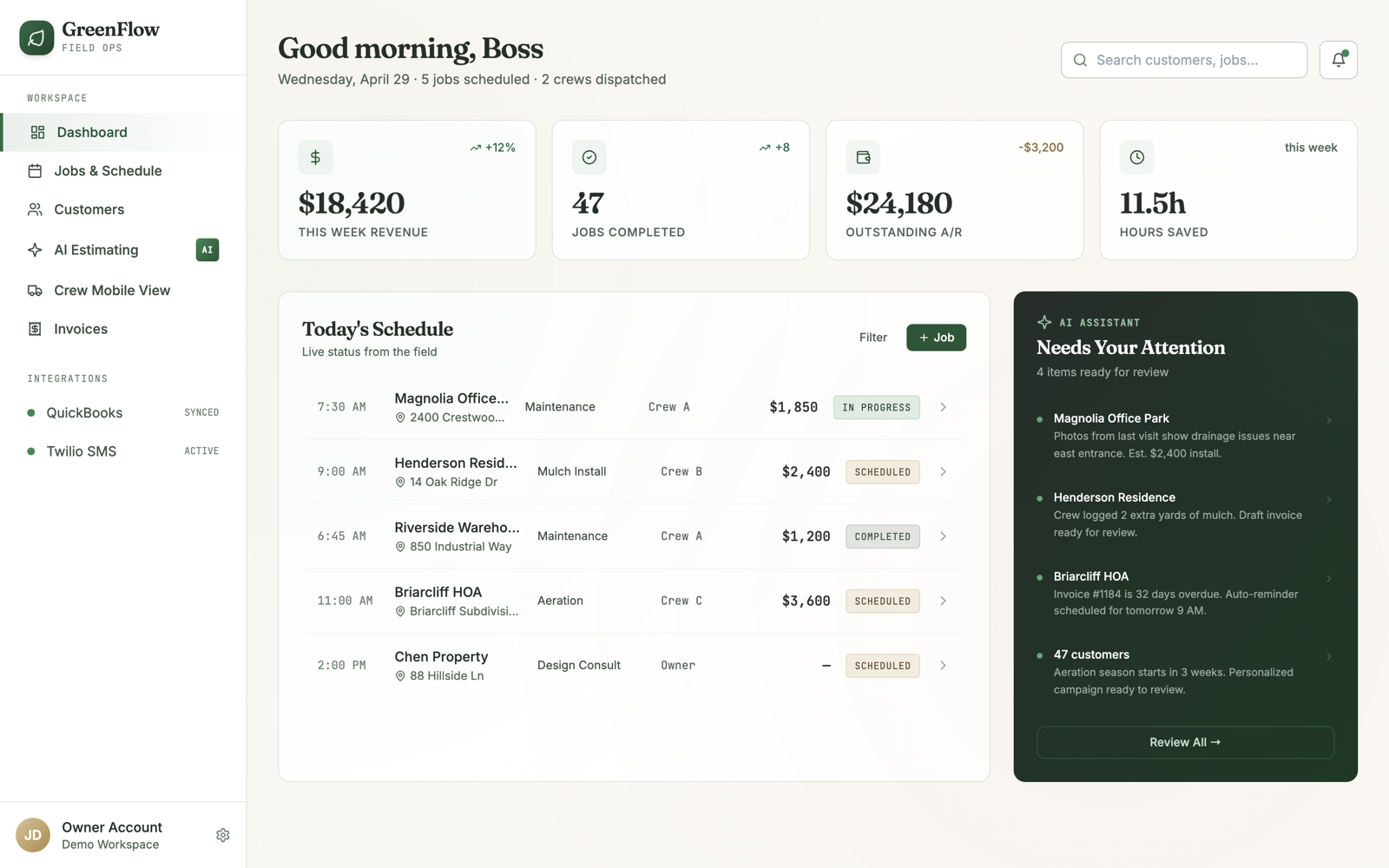Screen dimensions: 1389x868
Task: Click the Filter button
Action: pyautogui.click(x=873, y=338)
